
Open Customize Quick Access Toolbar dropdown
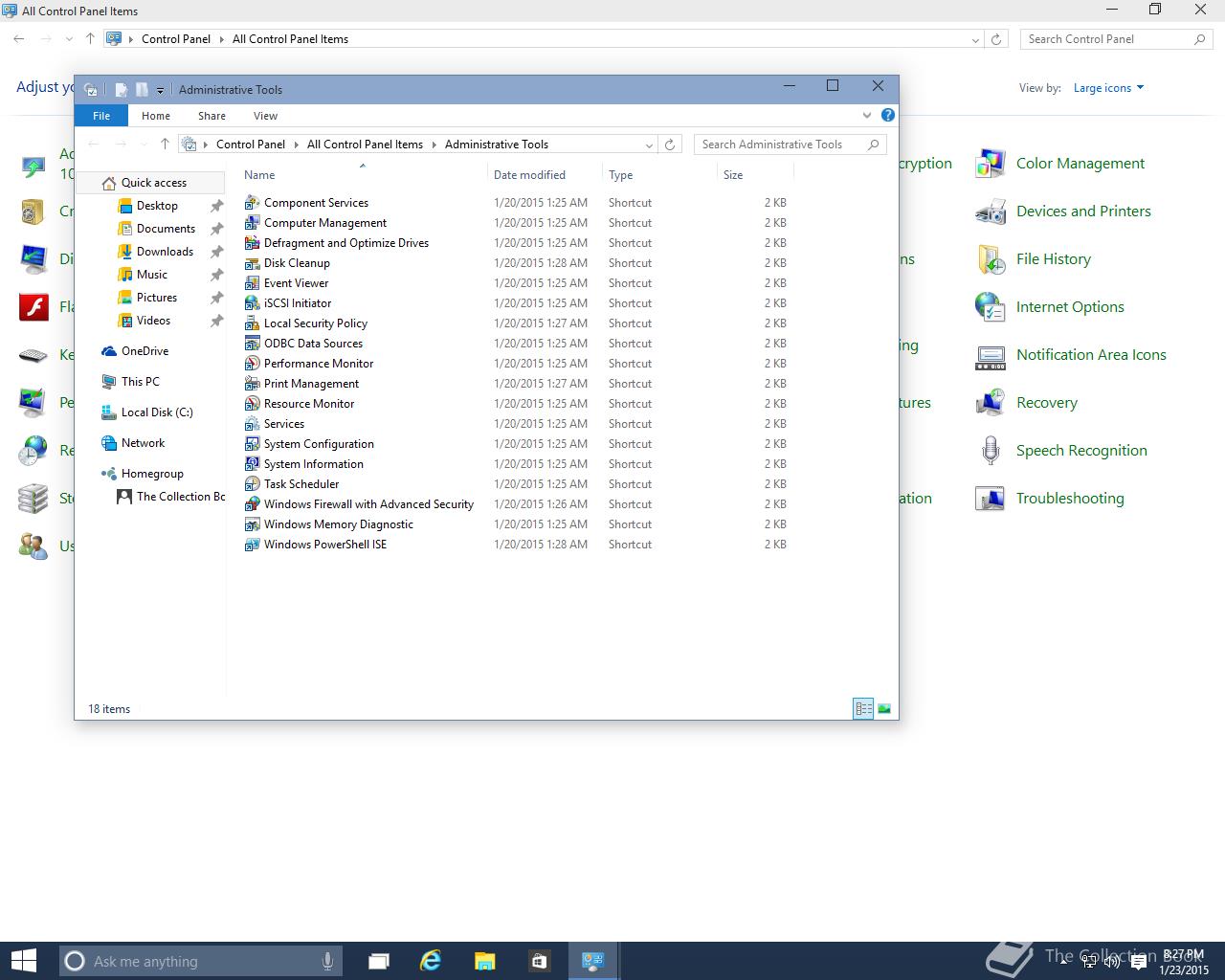pos(160,90)
